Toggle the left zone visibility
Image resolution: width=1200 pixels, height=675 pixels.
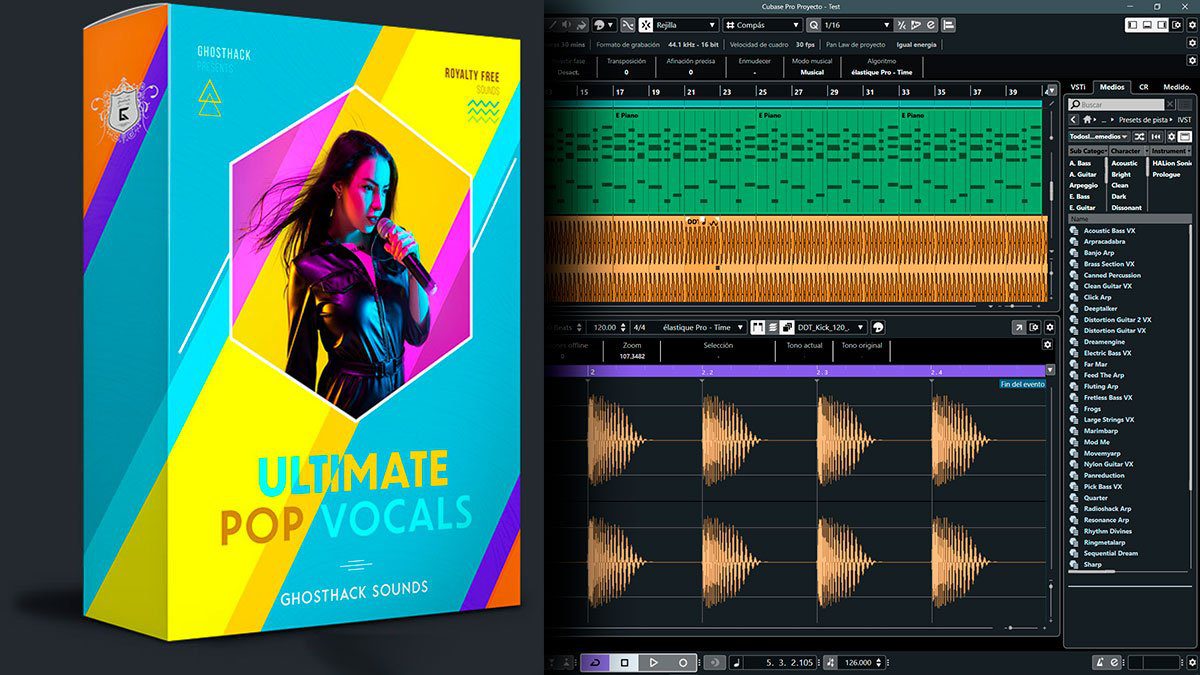point(1132,25)
